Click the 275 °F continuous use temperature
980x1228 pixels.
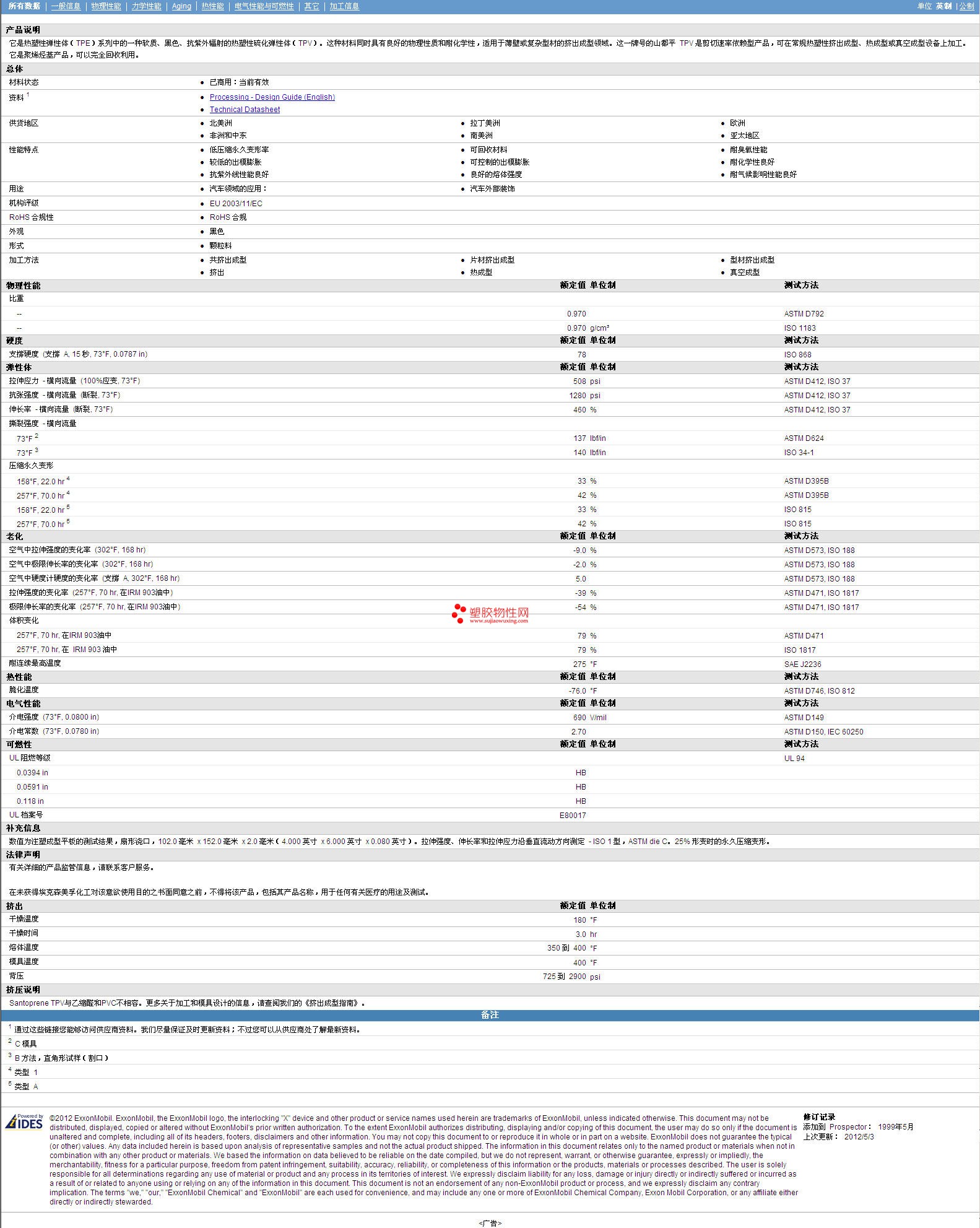(585, 664)
